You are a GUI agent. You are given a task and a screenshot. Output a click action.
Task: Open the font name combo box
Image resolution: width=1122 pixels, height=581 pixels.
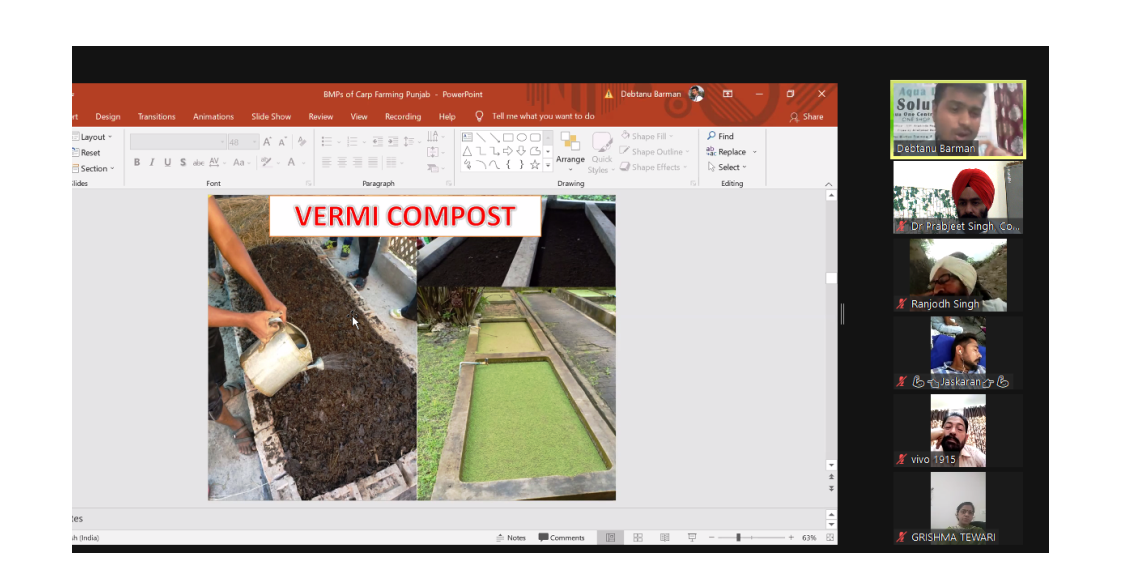click(178, 142)
